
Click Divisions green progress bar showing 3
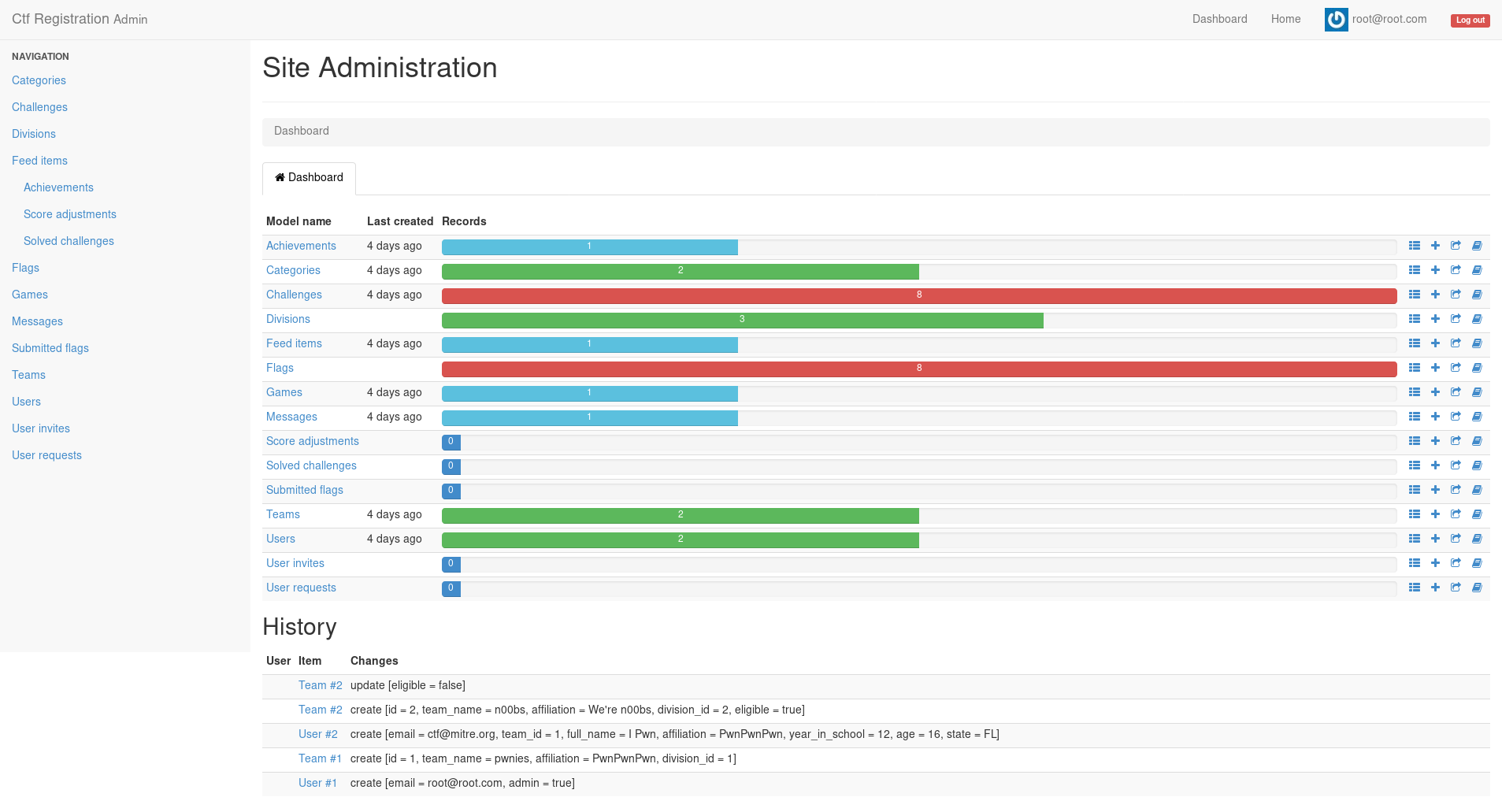click(743, 320)
